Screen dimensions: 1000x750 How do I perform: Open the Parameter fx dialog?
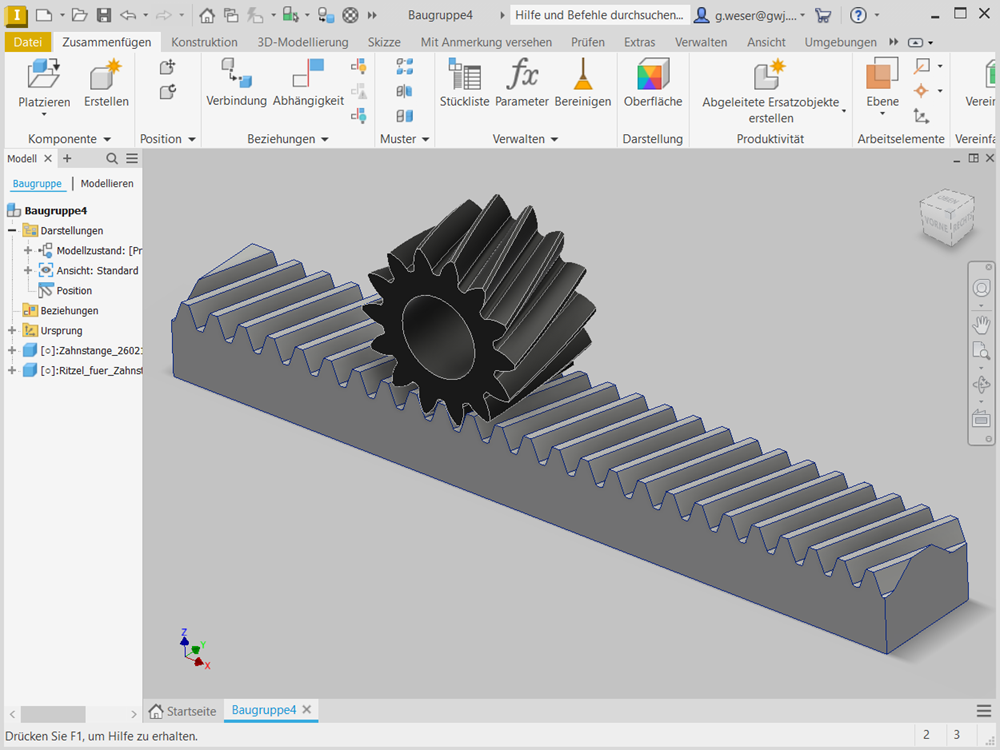point(522,76)
